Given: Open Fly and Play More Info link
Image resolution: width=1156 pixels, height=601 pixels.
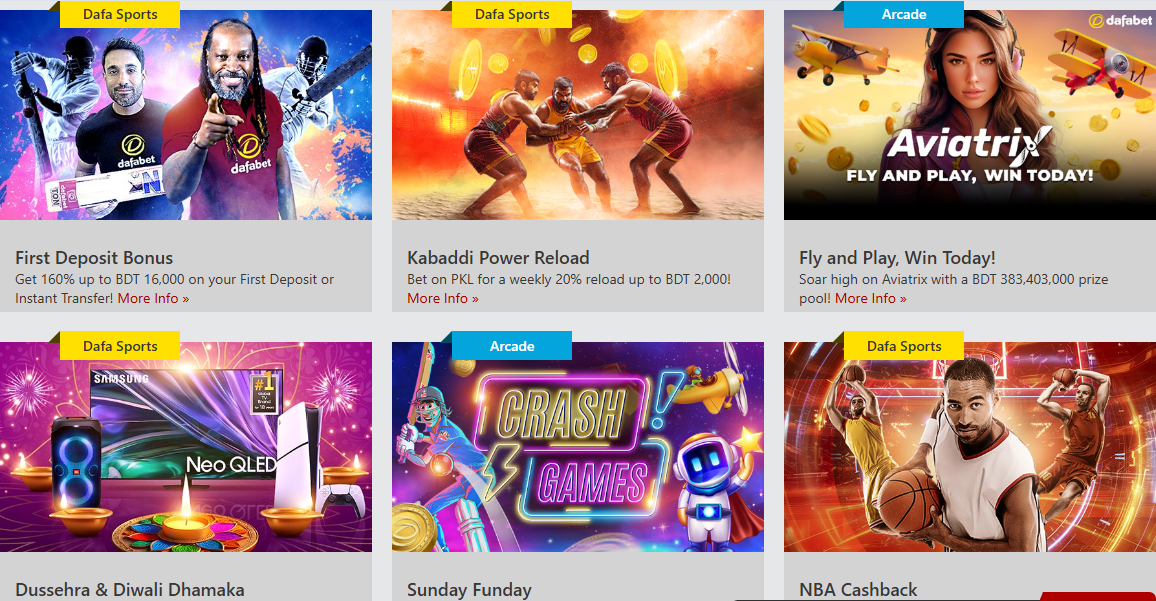Looking at the screenshot, I should (871, 299).
